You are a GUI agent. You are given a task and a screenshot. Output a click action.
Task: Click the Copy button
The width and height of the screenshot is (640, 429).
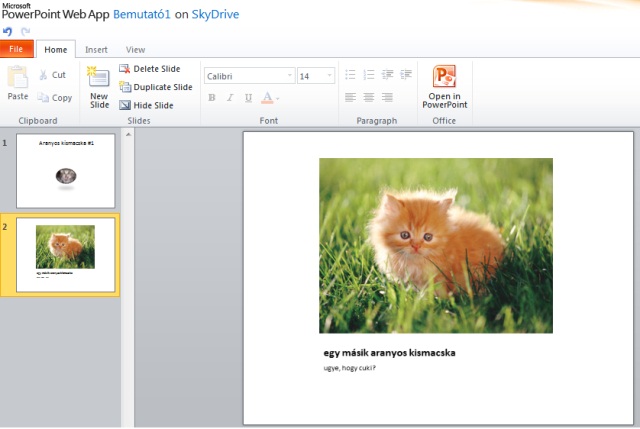pyautogui.click(x=55, y=98)
